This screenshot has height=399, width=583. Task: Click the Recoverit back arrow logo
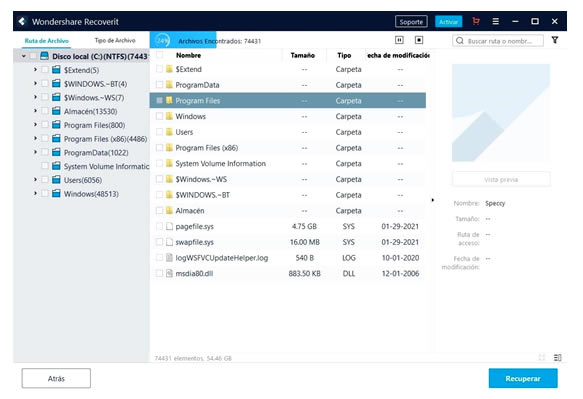pyautogui.click(x=22, y=22)
